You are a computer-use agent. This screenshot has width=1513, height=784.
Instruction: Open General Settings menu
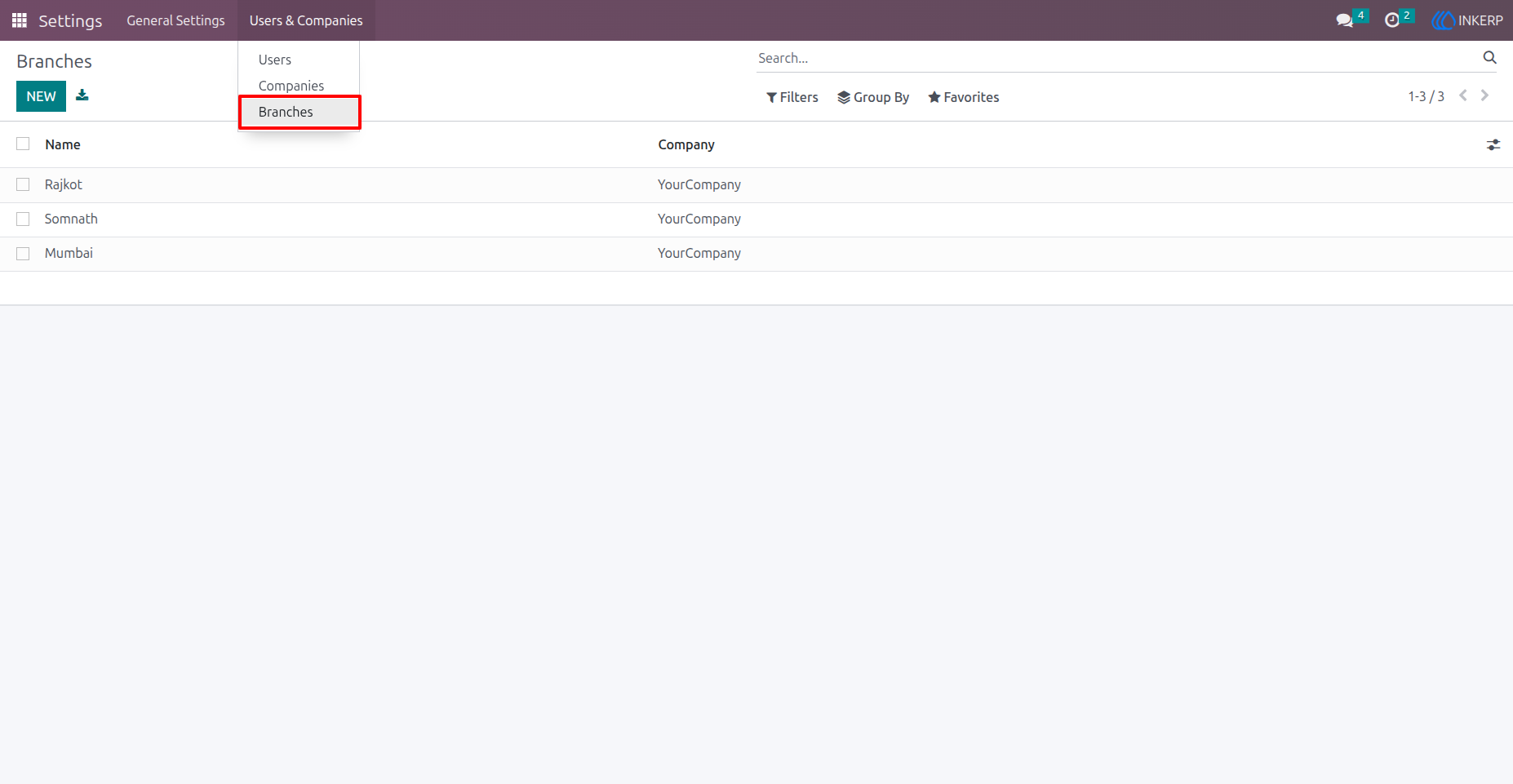tap(175, 20)
